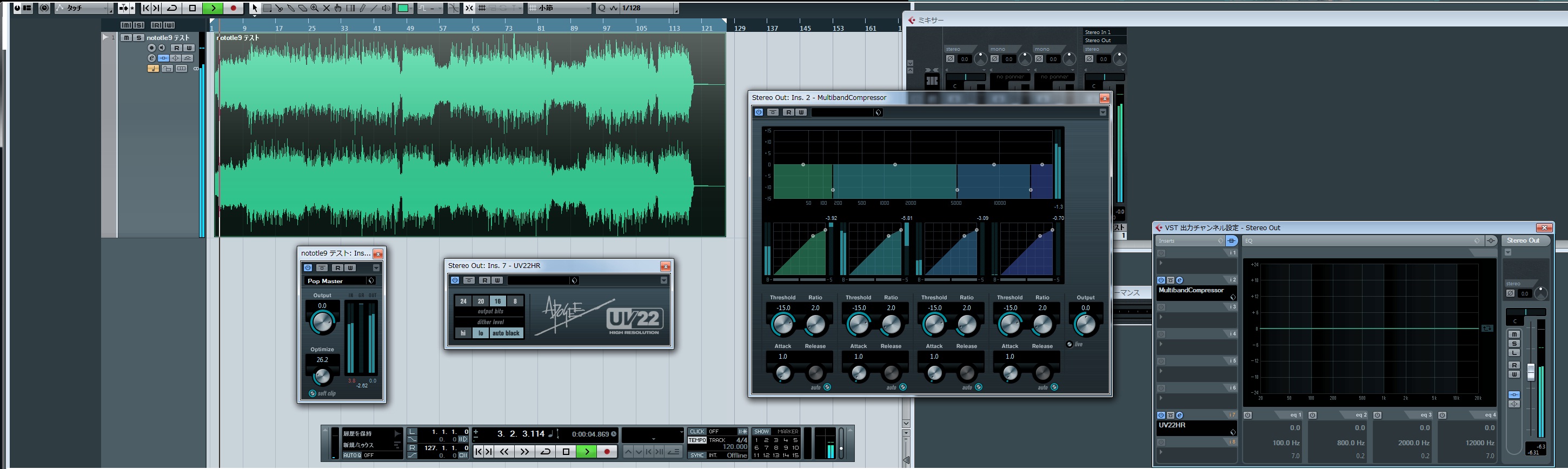Select the Zoom magnifier tool
This screenshot has height=469, width=1568.
314,8
